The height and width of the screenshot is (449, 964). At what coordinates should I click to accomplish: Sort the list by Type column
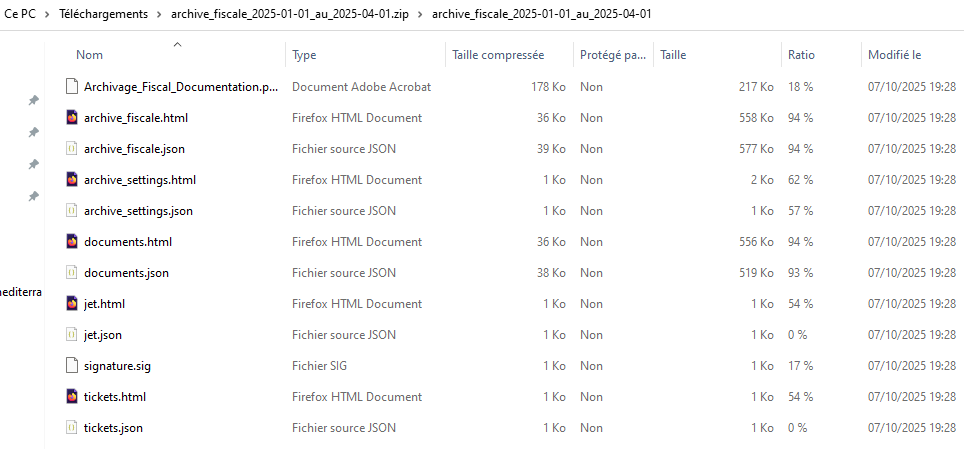coord(305,55)
